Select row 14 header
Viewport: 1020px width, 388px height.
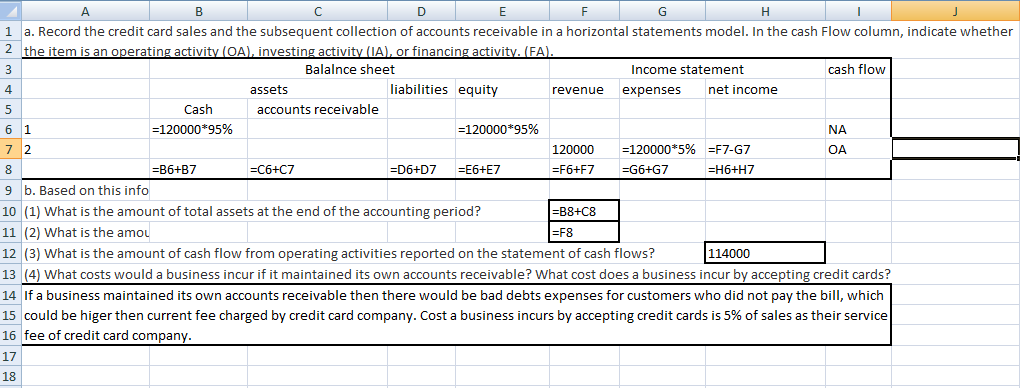(10, 295)
